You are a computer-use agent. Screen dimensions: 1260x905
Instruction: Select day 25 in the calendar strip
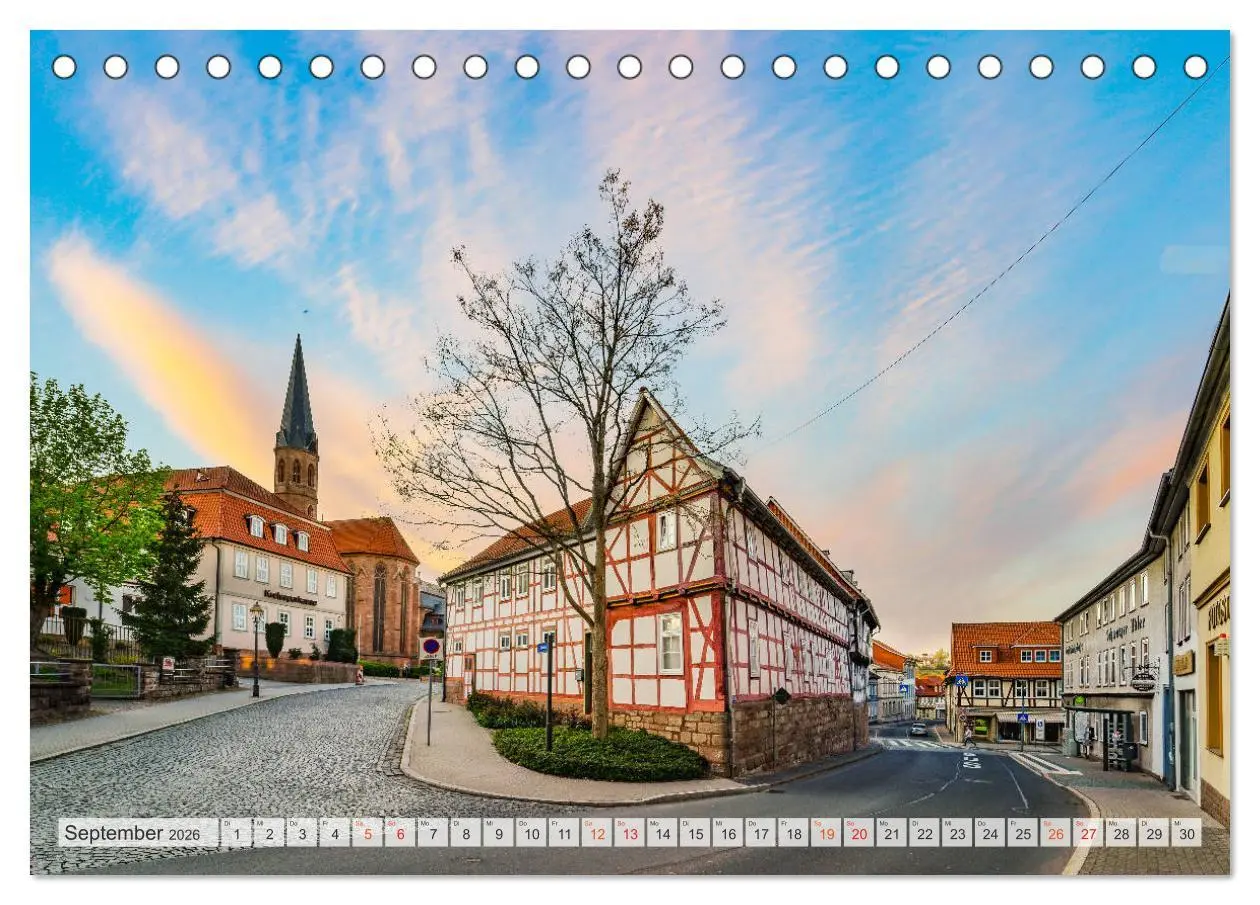(1022, 833)
